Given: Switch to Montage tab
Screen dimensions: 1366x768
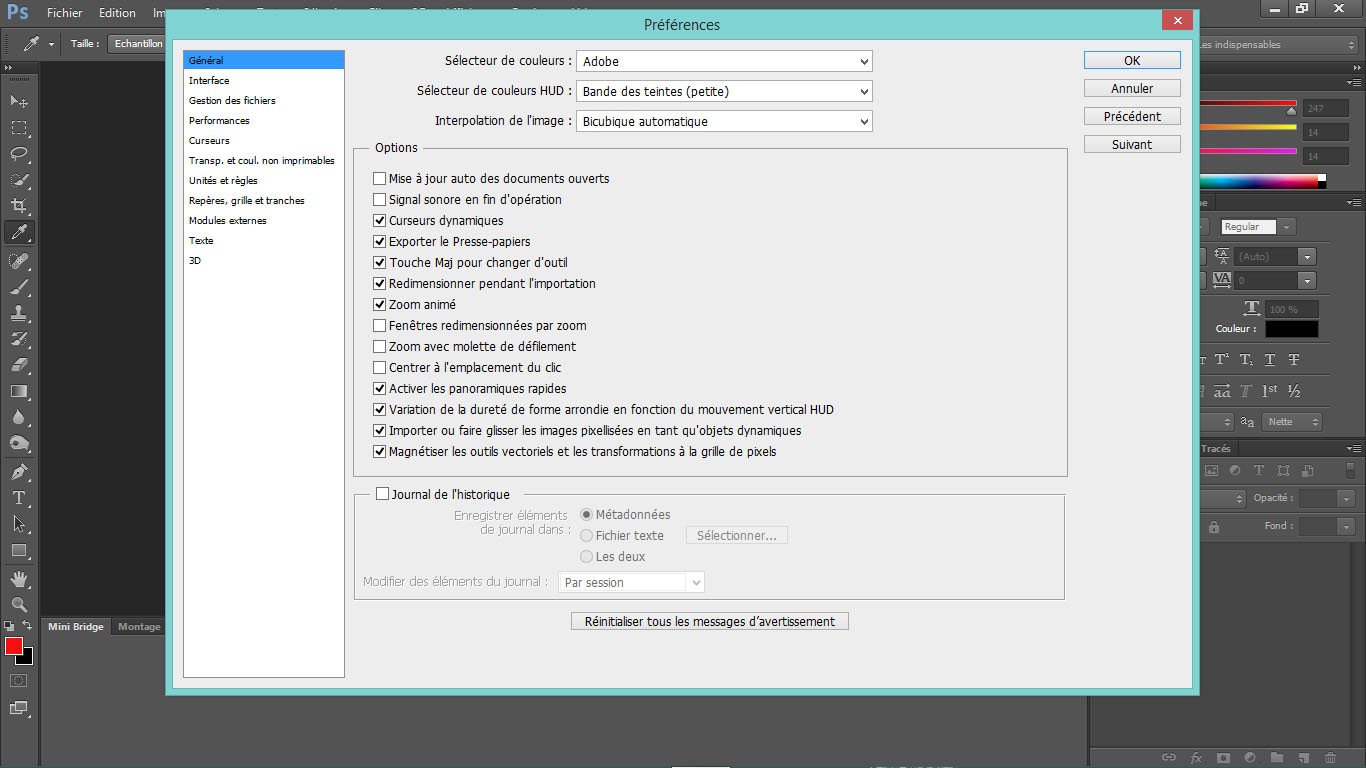Looking at the screenshot, I should pos(139,627).
